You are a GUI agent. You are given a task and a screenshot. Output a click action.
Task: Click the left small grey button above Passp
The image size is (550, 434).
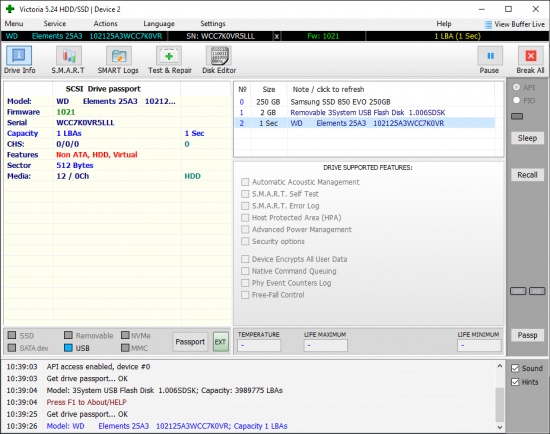[518, 291]
